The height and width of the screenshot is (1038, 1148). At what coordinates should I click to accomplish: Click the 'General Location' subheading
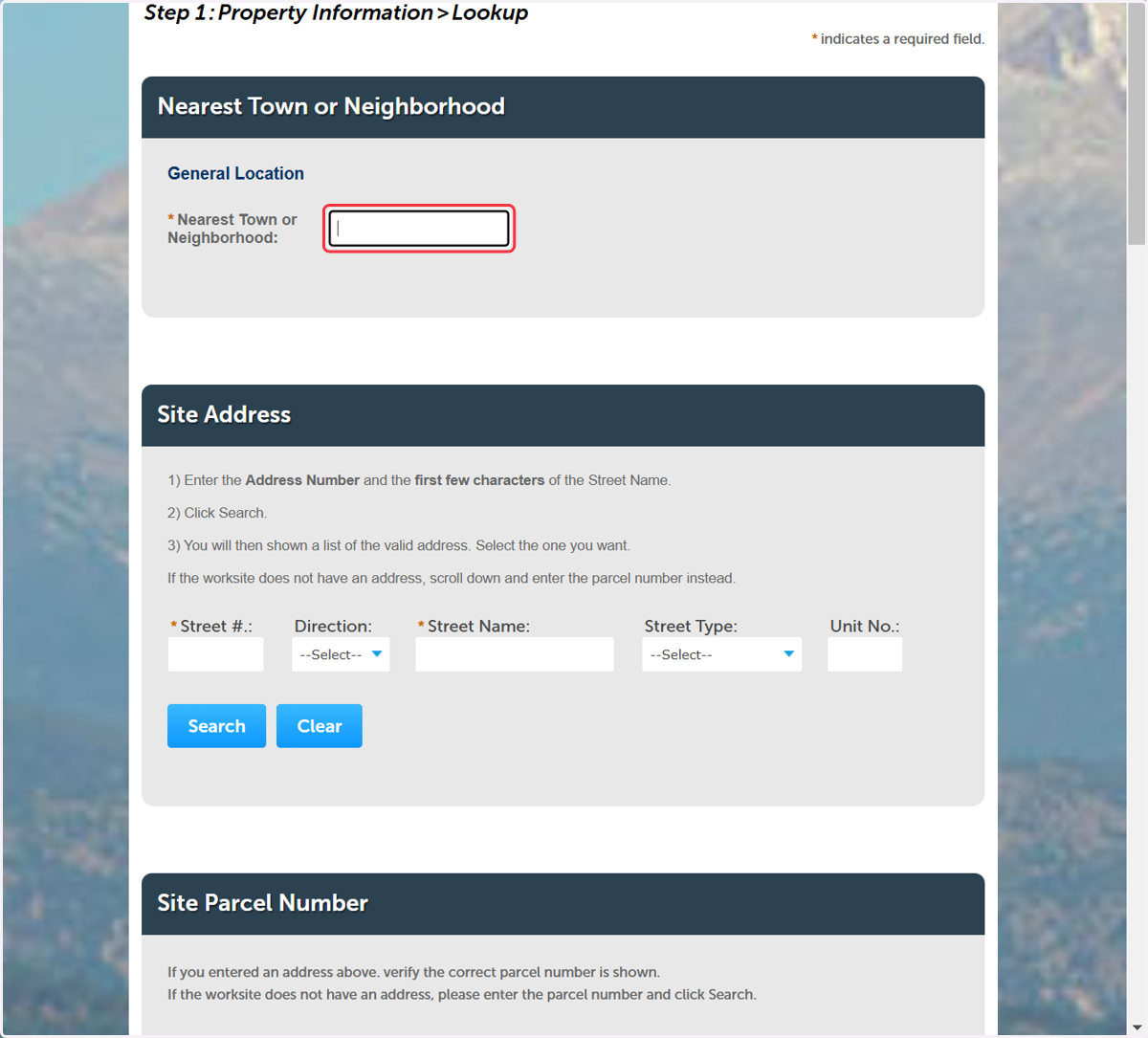[x=235, y=173]
